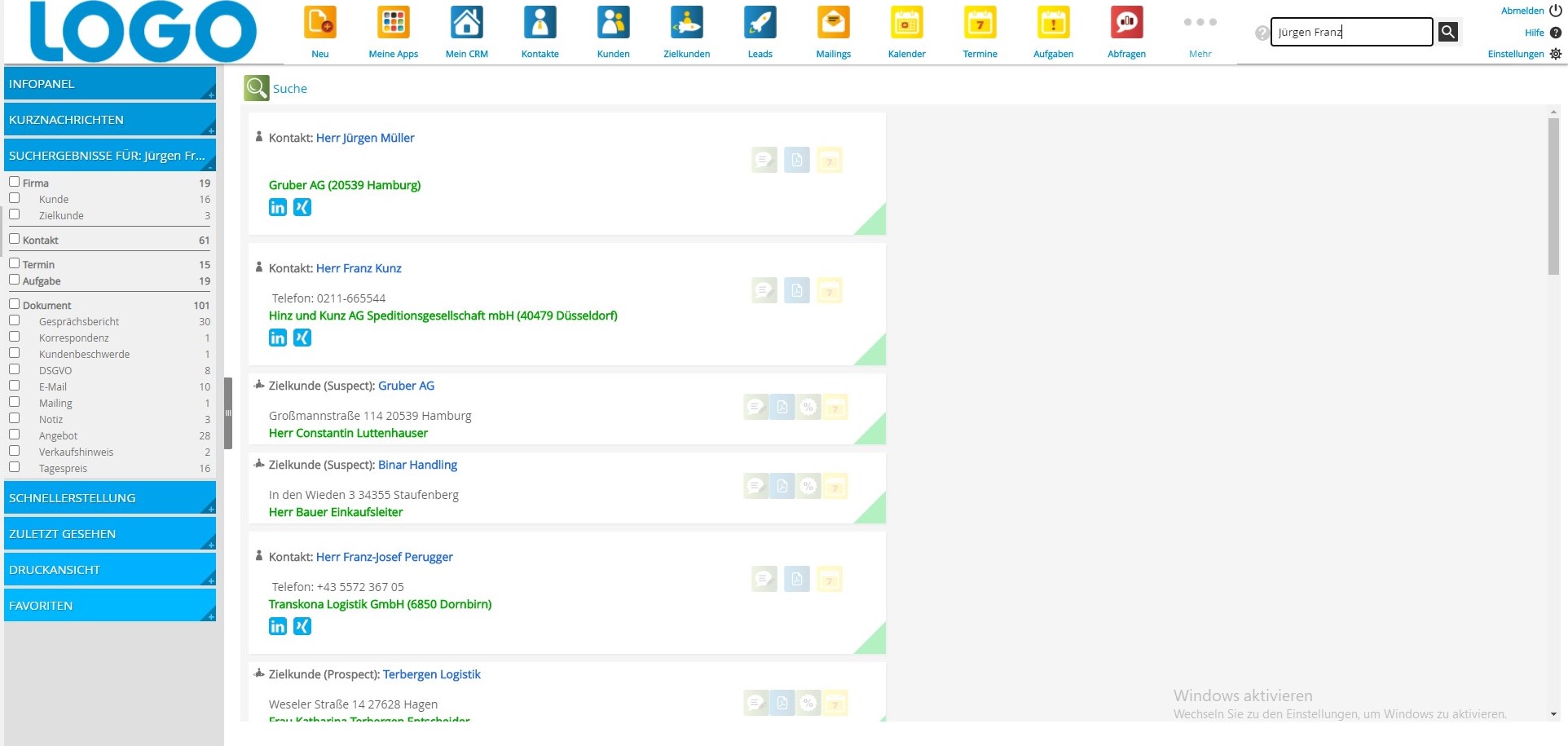Check the Firma filter checkbox
The image size is (1568, 746).
point(14,182)
